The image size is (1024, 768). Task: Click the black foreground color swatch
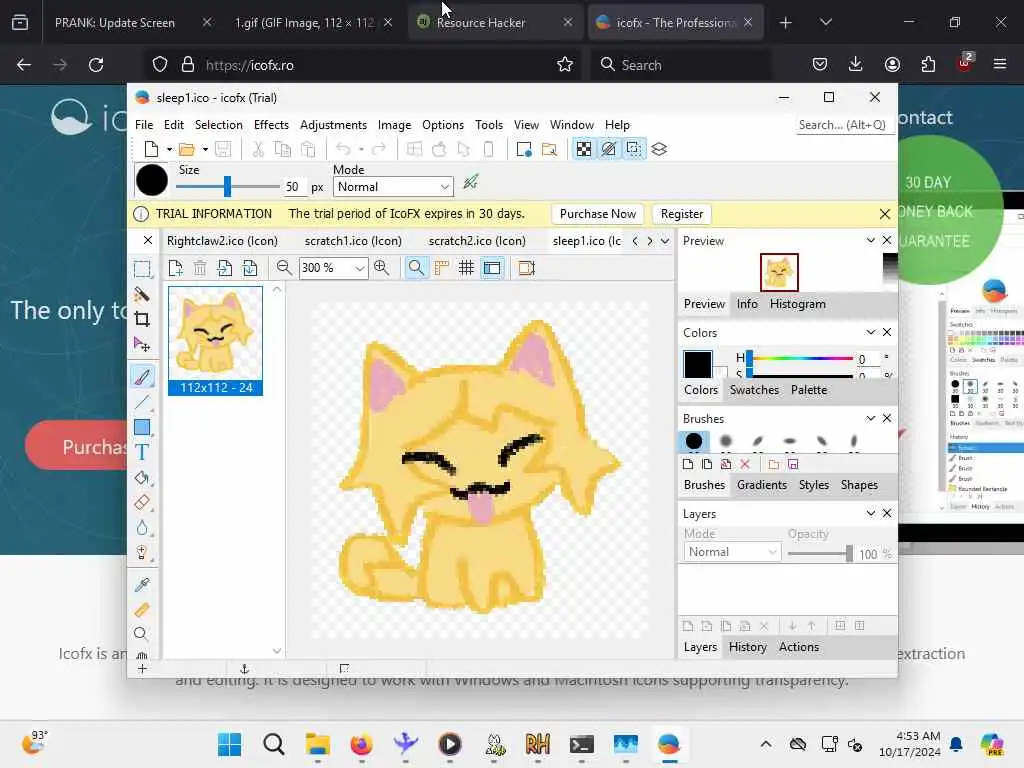click(x=697, y=364)
